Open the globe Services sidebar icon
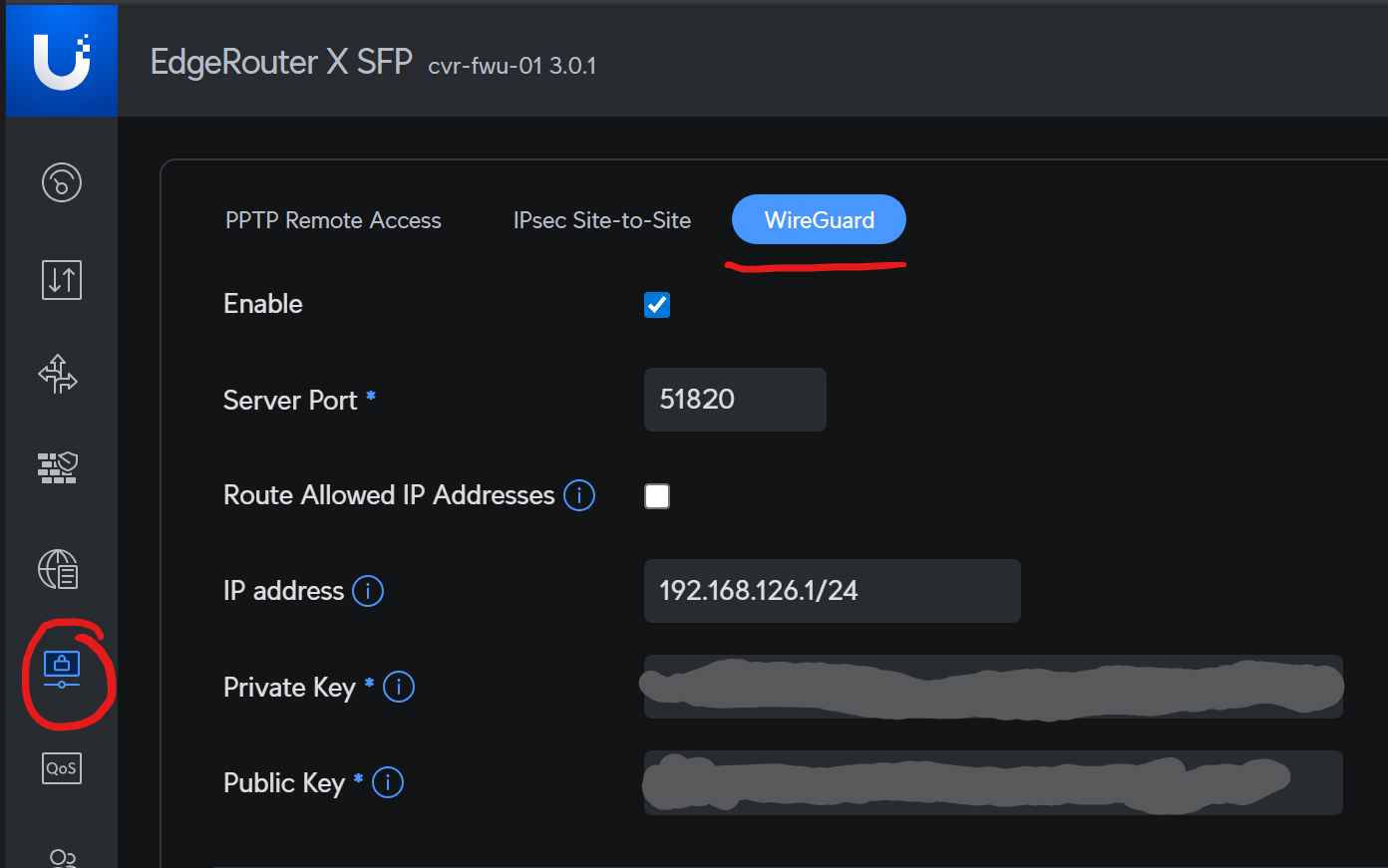1388x868 pixels. point(58,569)
